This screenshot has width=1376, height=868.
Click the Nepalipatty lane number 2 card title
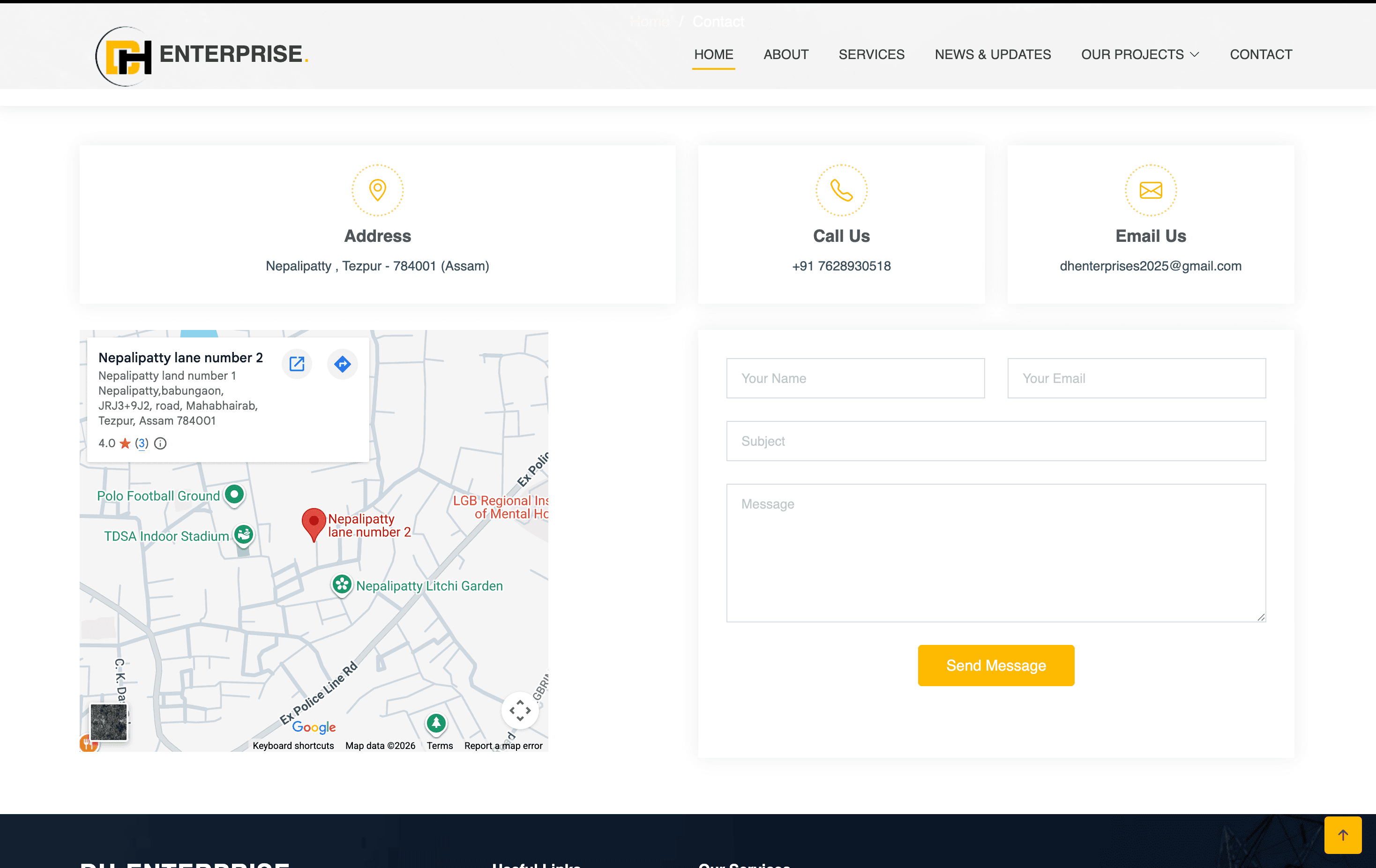point(180,358)
